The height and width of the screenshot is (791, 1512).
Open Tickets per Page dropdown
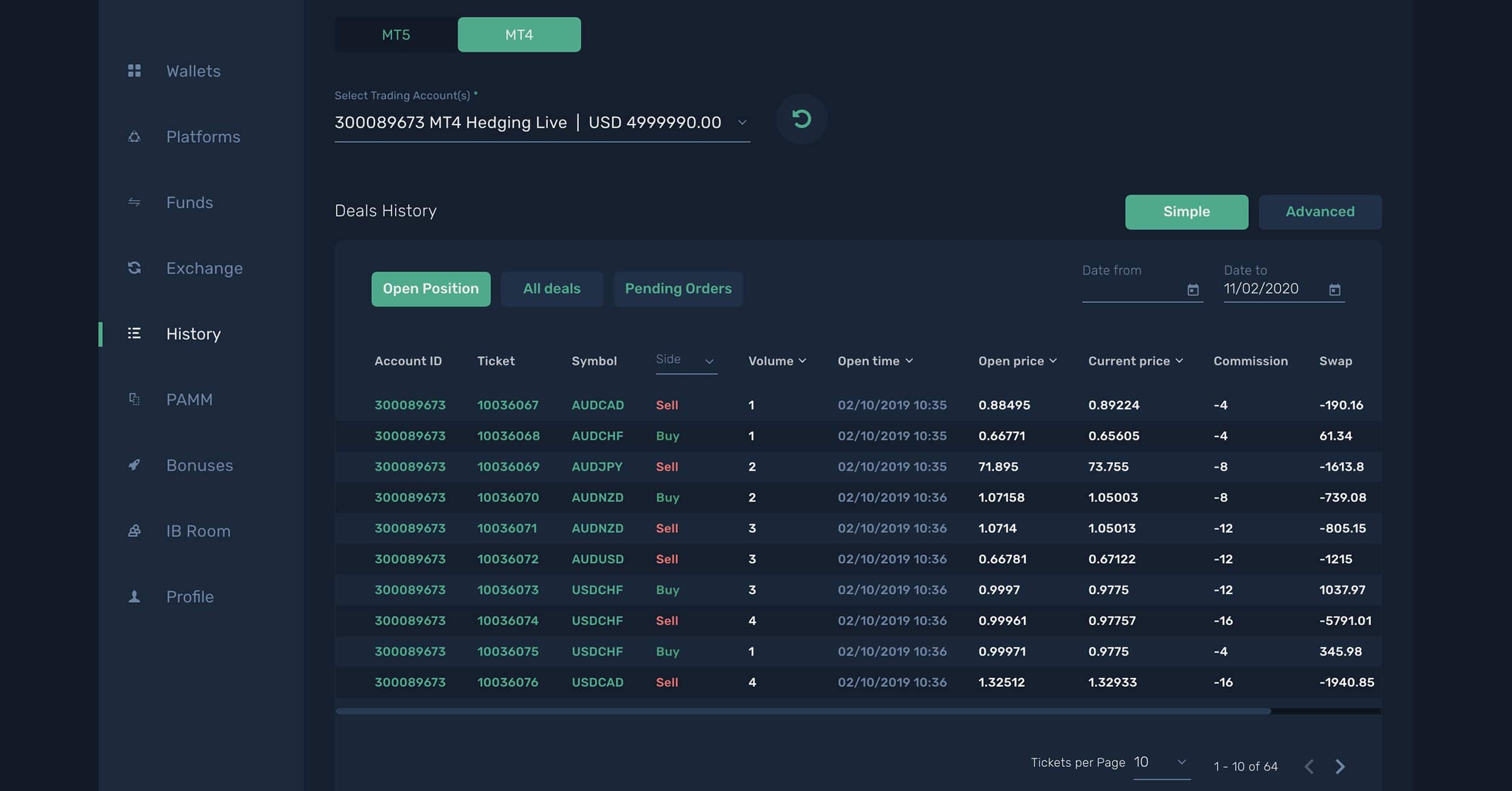[1161, 763]
